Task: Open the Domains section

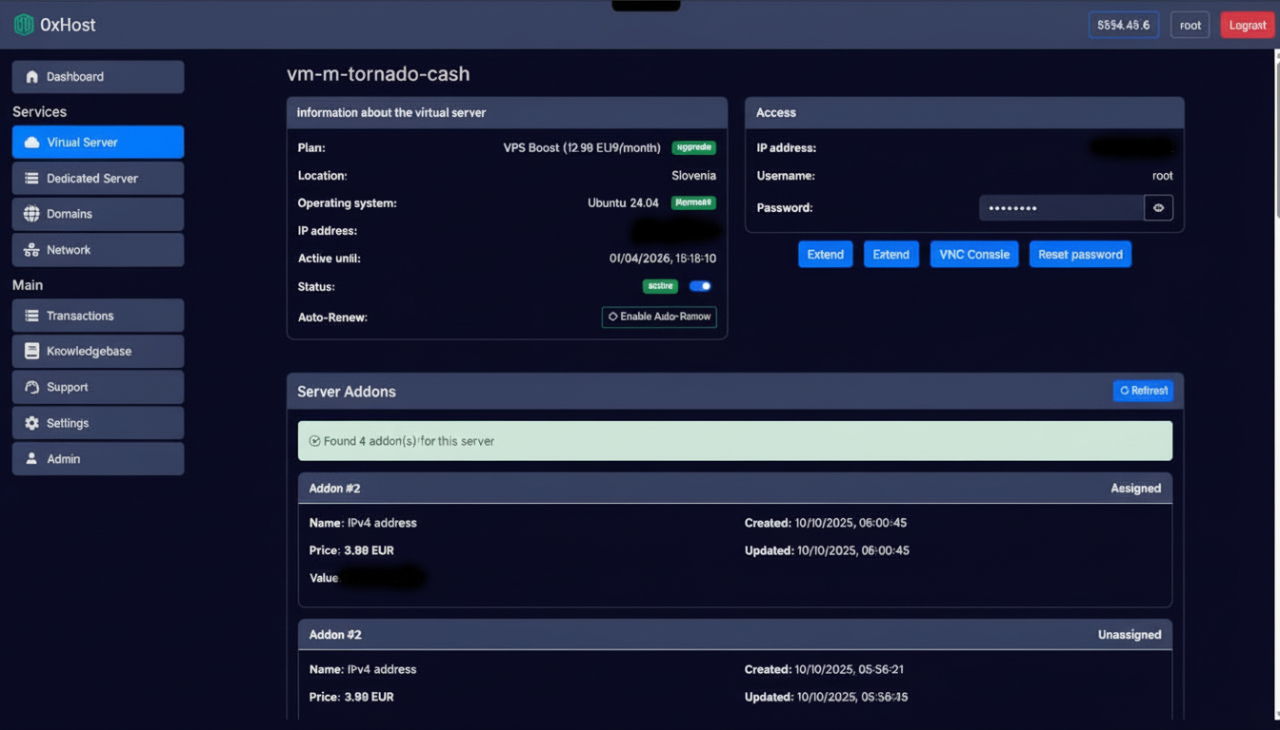Action: [97, 214]
